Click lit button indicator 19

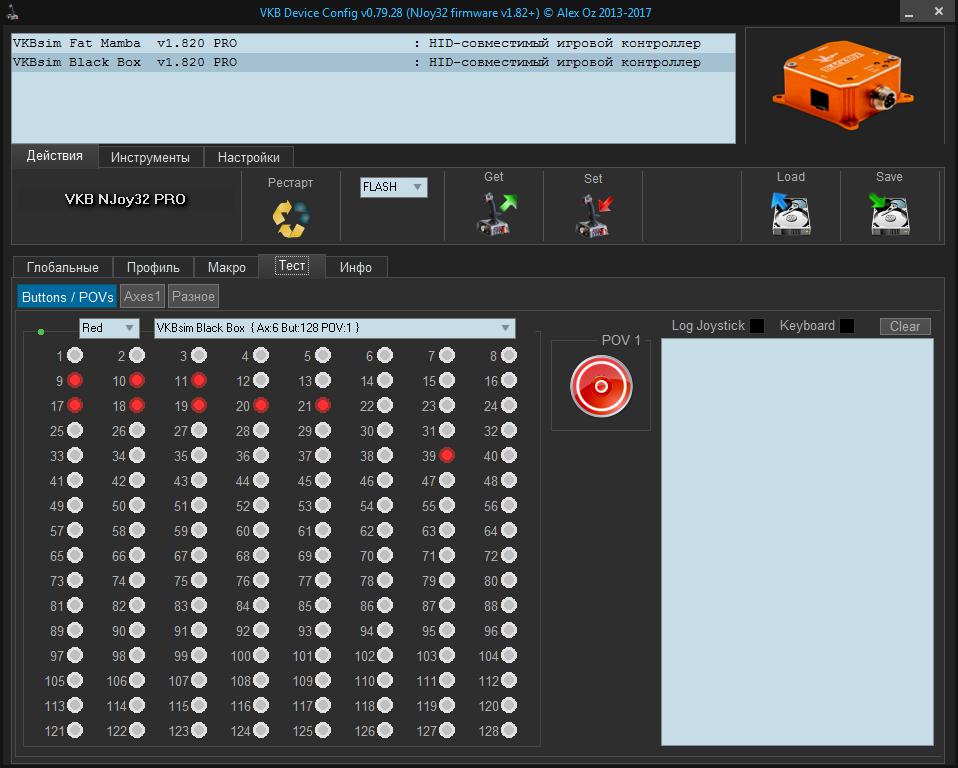[199, 405]
